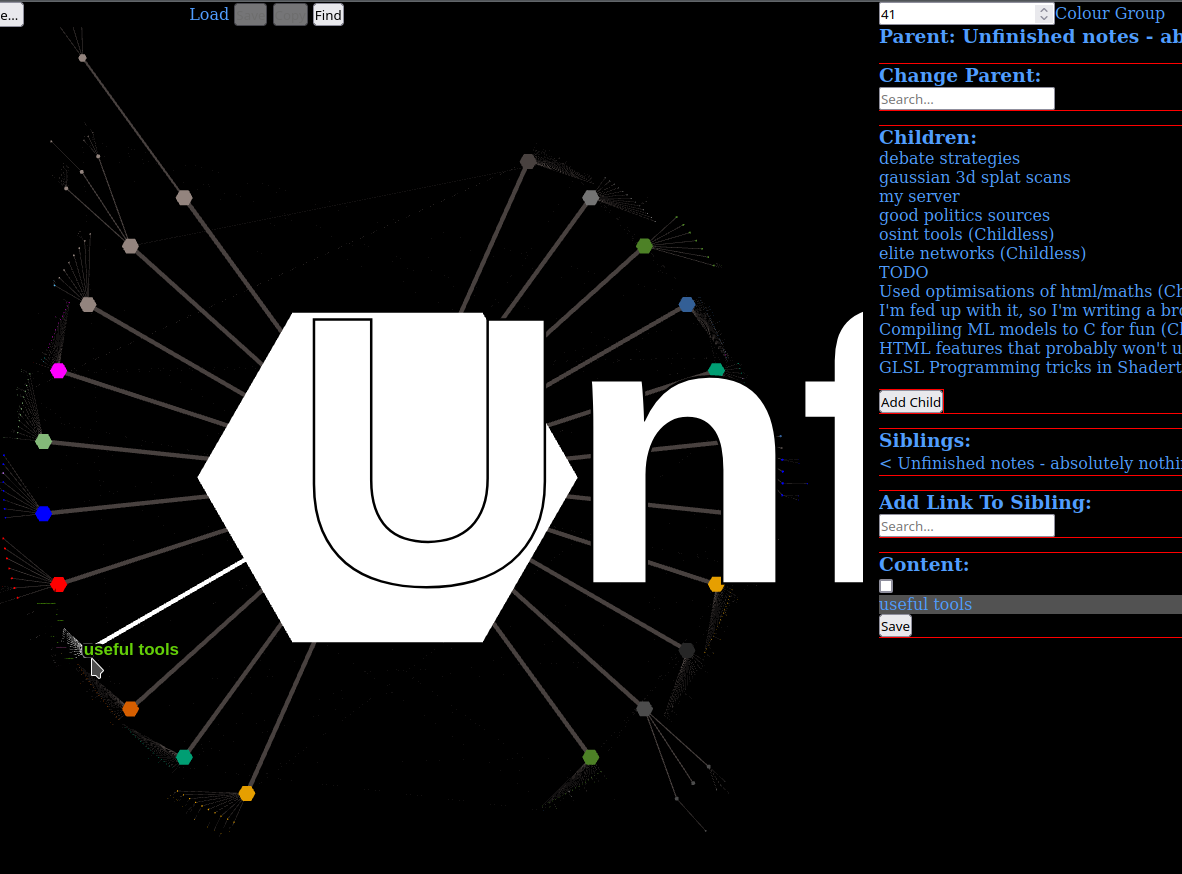Select the useful tools node label
Image resolution: width=1182 pixels, height=874 pixels.
[x=131, y=650]
